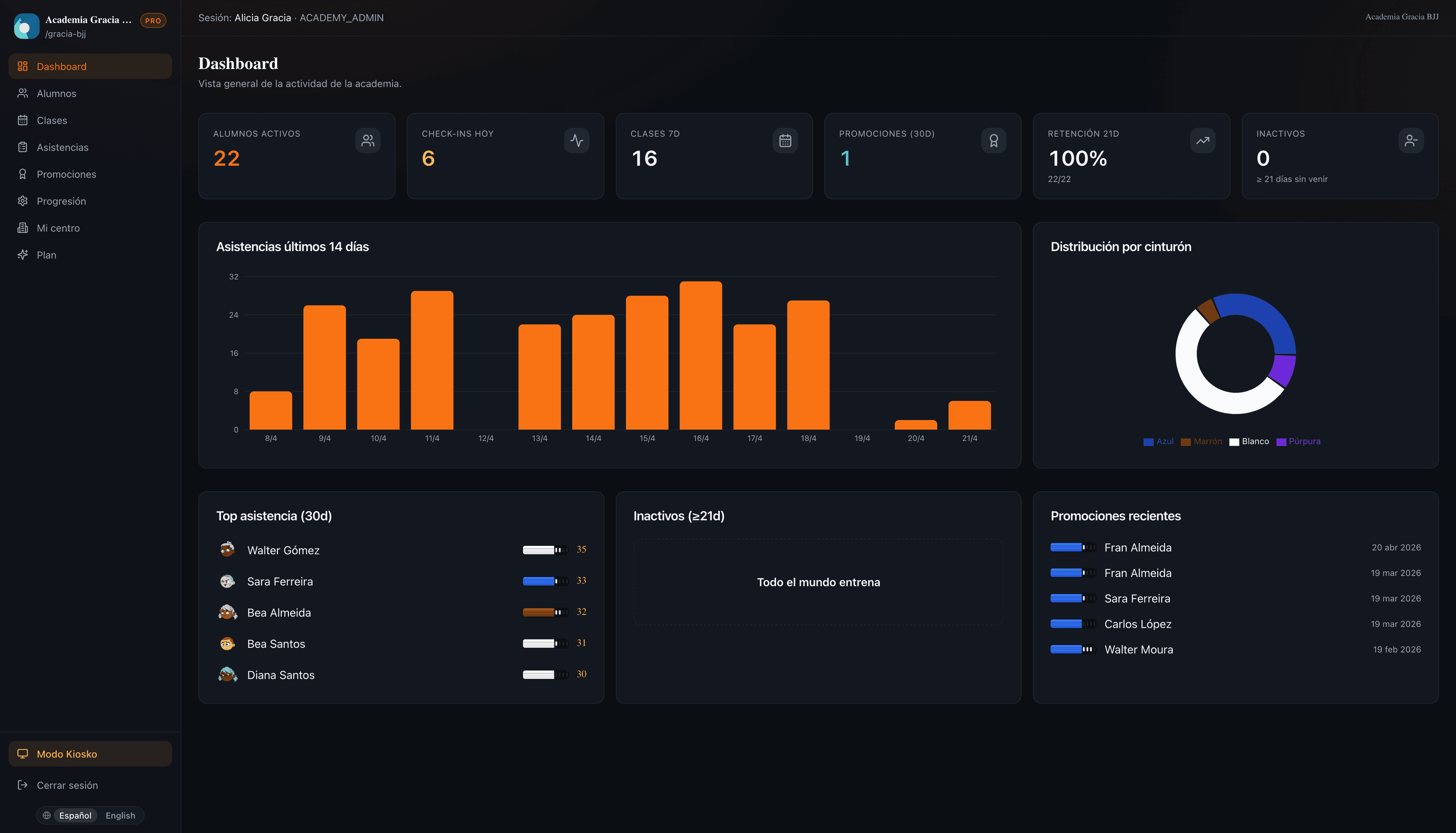
Task: Click Walter Gómez white belt icon
Action: coord(545,550)
